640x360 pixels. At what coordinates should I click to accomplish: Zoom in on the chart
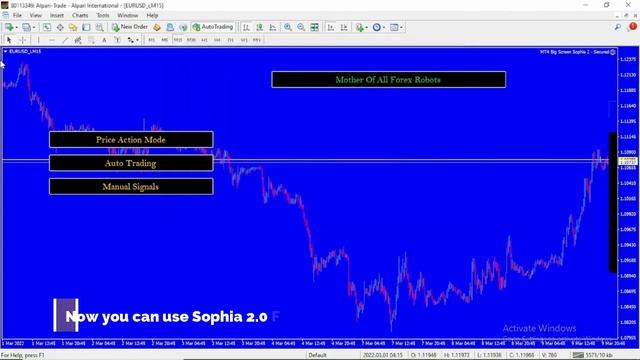(288, 27)
